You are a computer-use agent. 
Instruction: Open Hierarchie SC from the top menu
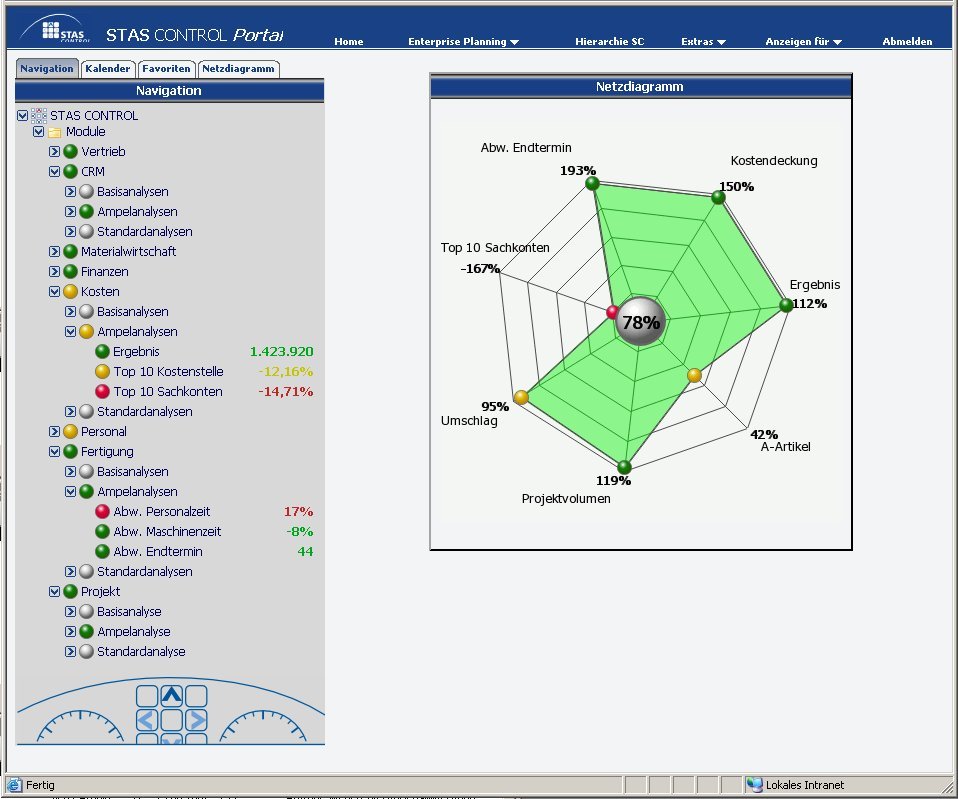610,42
